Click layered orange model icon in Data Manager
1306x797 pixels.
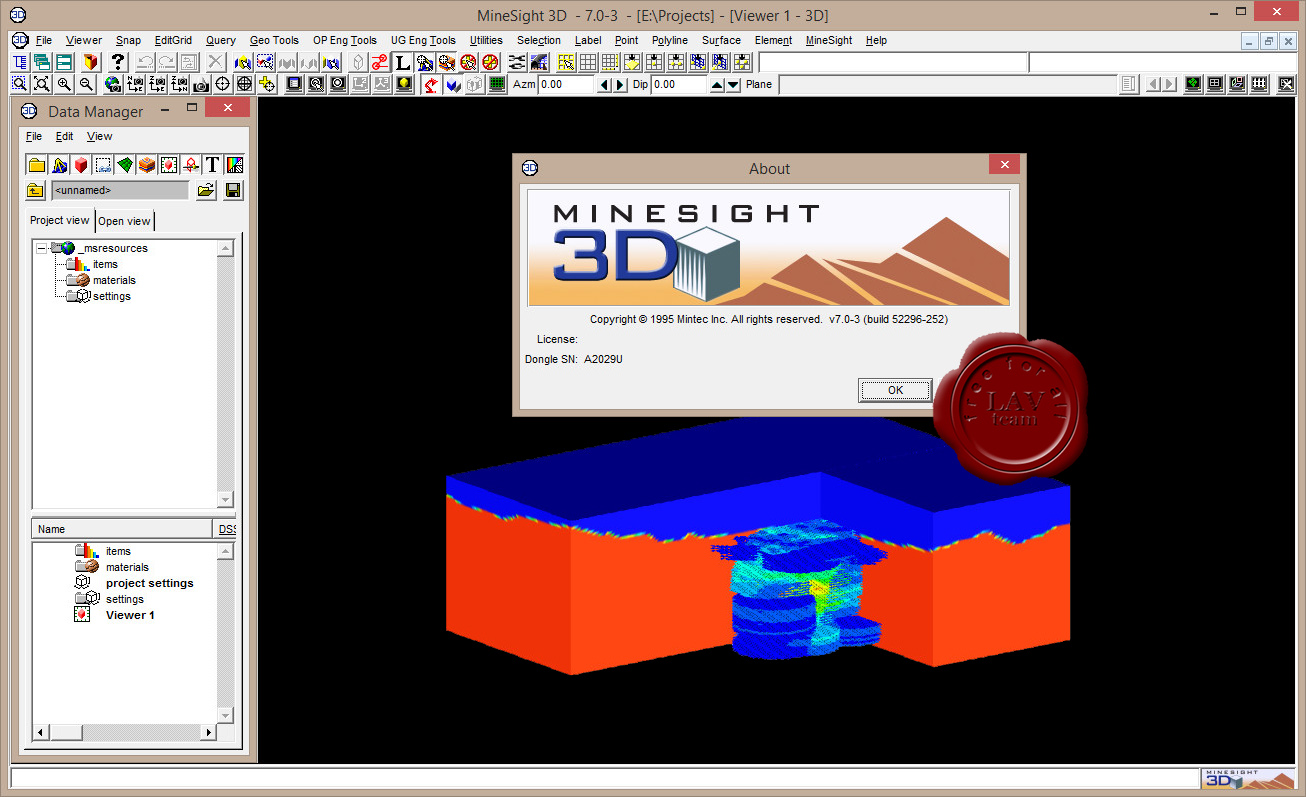pyautogui.click(x=147, y=165)
